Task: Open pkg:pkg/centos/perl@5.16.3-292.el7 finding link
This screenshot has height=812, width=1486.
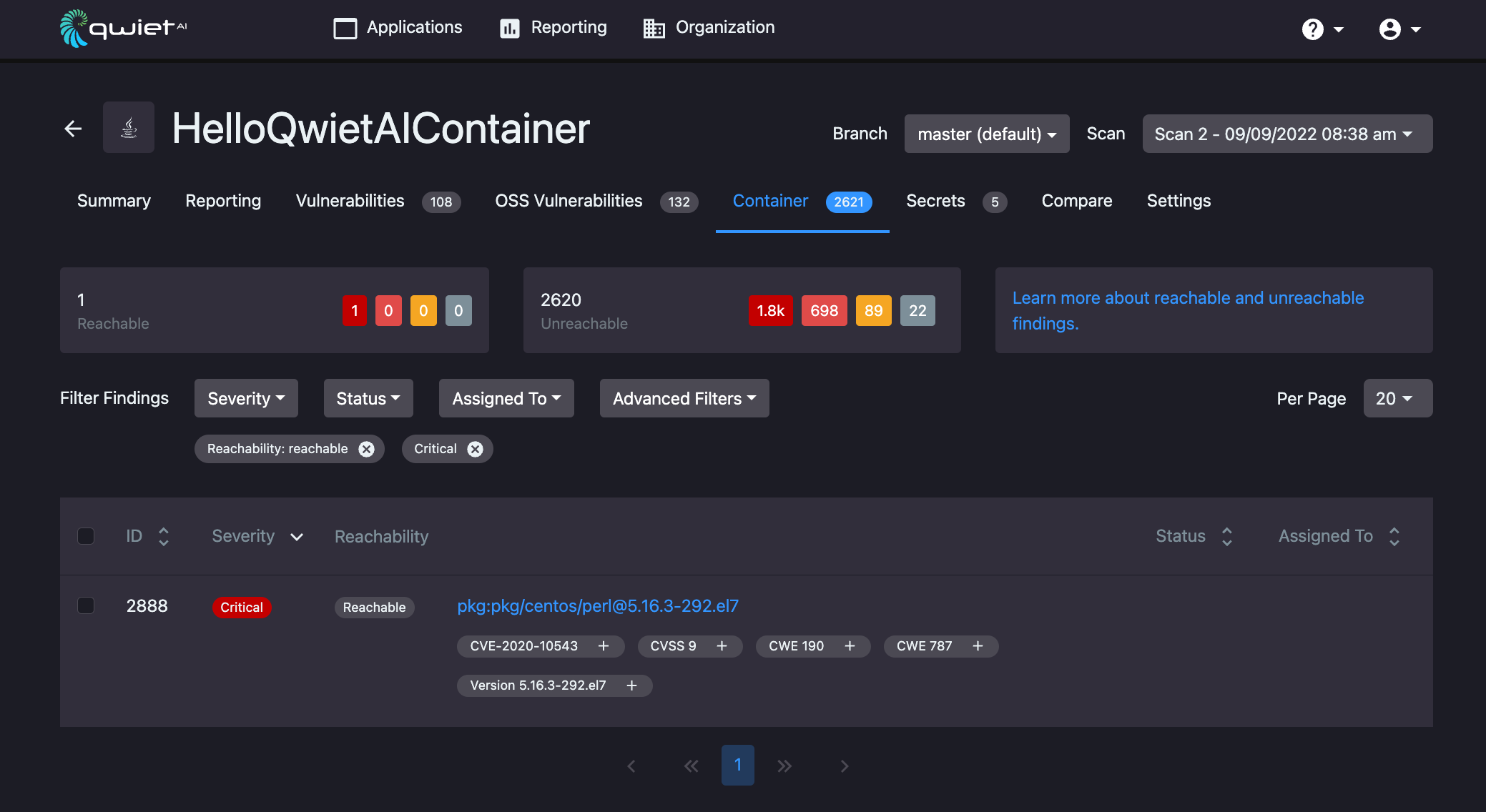Action: (598, 606)
